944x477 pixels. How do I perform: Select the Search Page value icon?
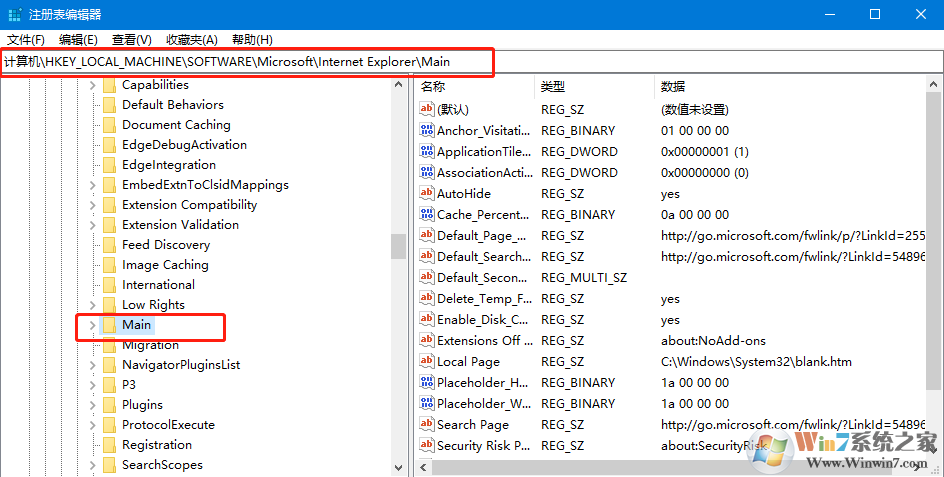click(x=427, y=425)
